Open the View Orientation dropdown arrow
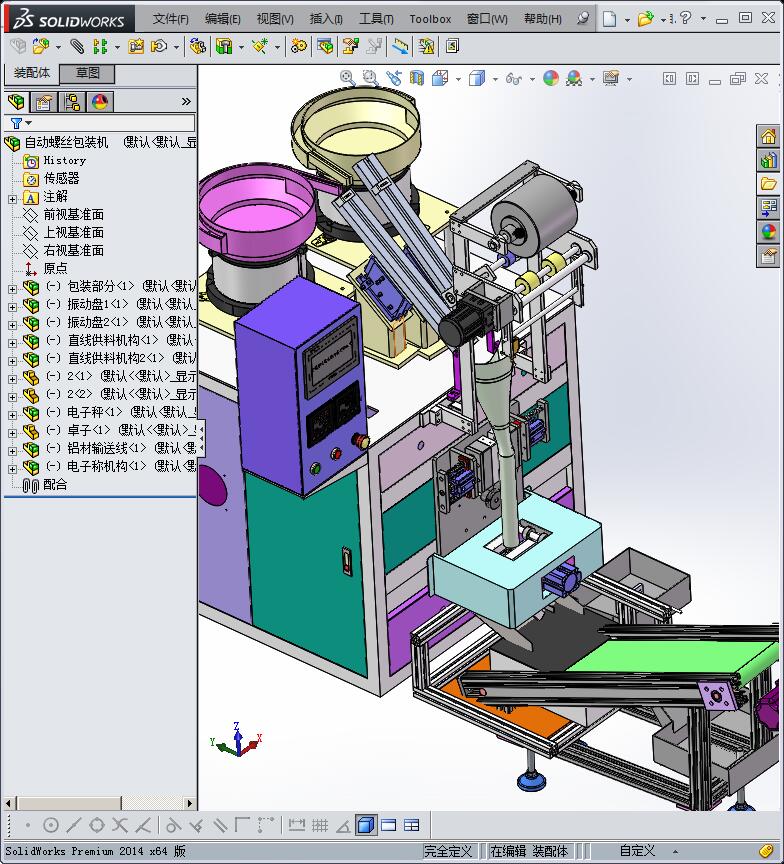Screen dimensions: 784x864 pyautogui.click(x=458, y=79)
